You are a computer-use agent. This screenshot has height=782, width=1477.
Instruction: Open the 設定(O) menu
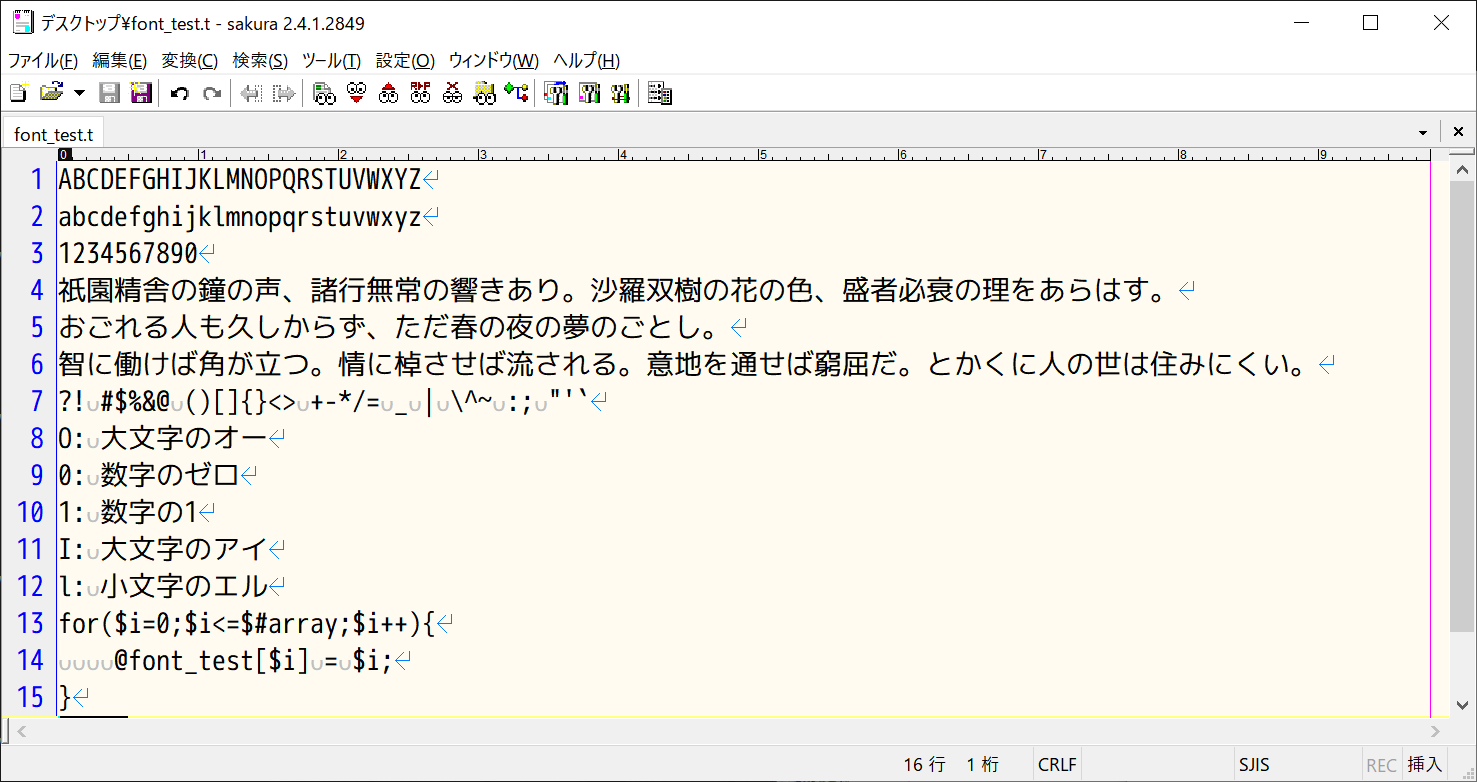pos(405,61)
